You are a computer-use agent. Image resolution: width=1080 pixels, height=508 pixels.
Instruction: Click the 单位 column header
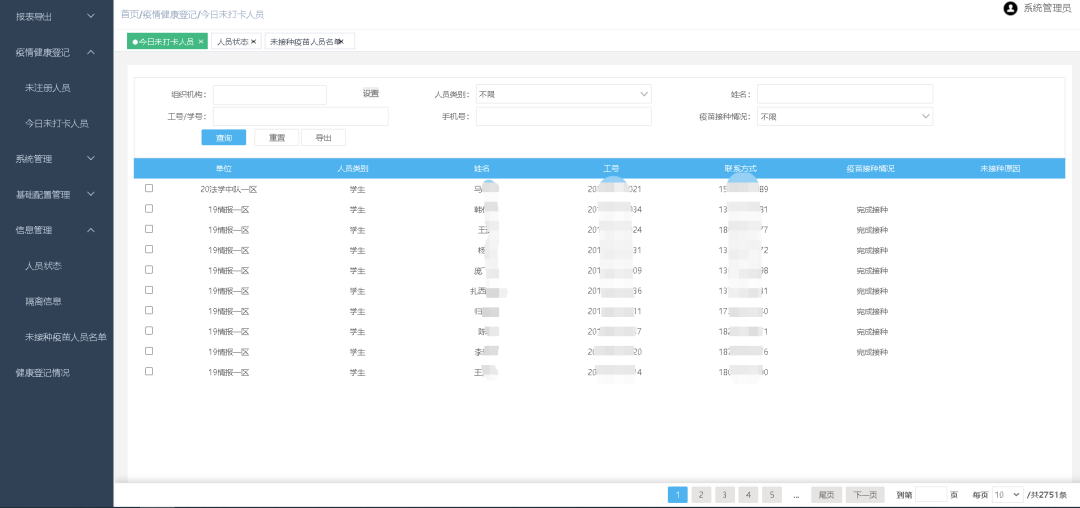(x=223, y=168)
